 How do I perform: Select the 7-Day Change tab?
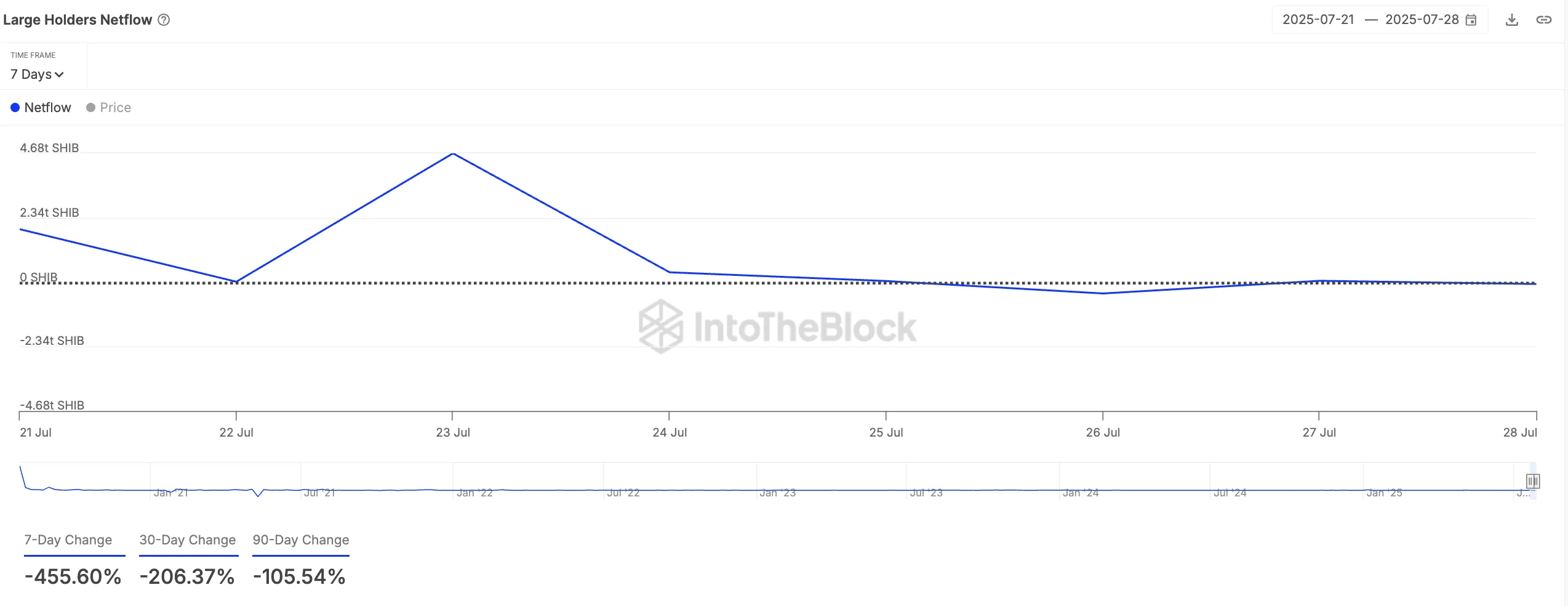68,540
